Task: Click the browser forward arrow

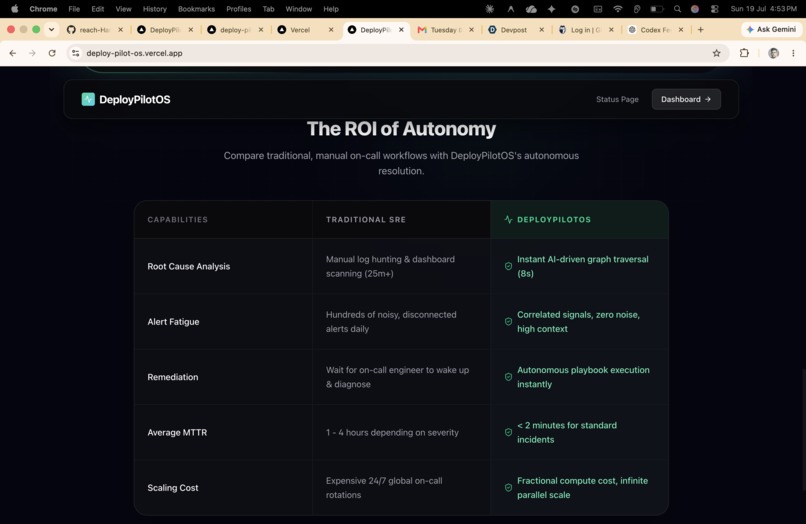Action: pyautogui.click(x=32, y=53)
